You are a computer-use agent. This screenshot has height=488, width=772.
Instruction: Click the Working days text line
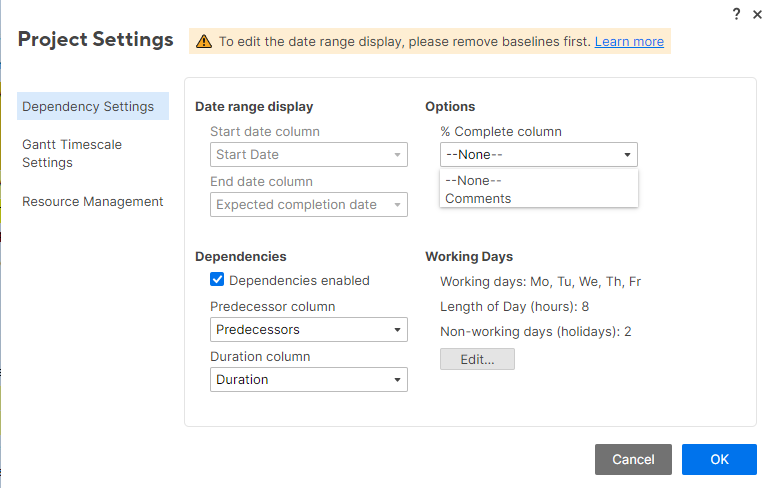pyautogui.click(x=540, y=281)
